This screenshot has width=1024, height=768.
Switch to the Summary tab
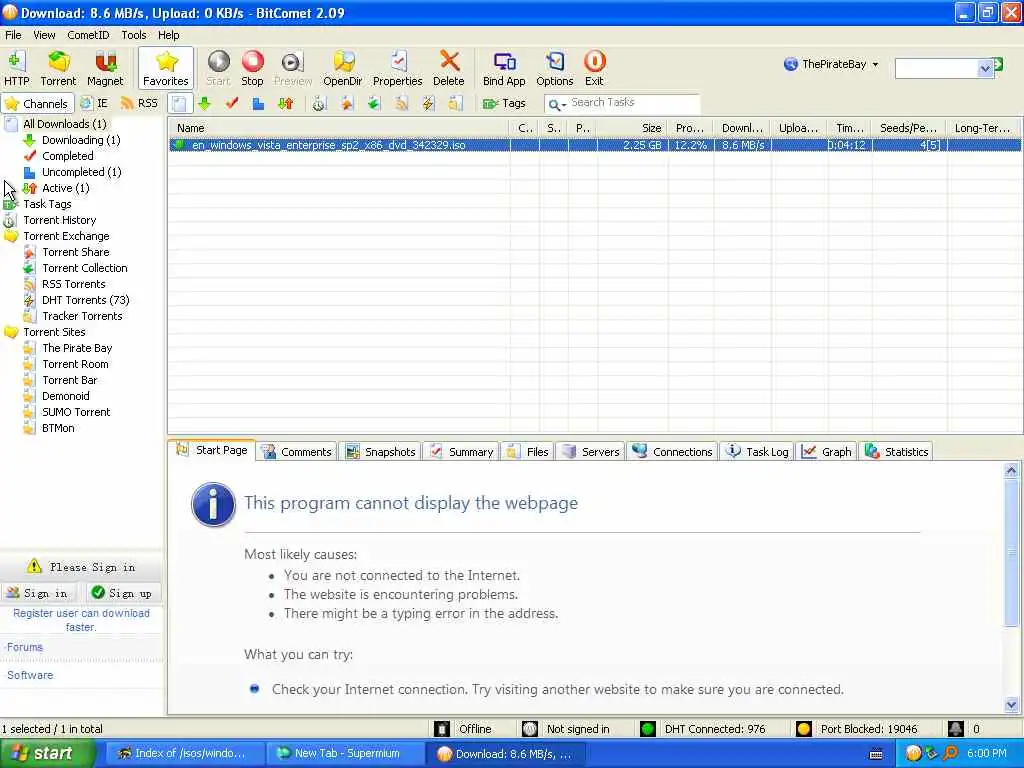[x=462, y=452]
